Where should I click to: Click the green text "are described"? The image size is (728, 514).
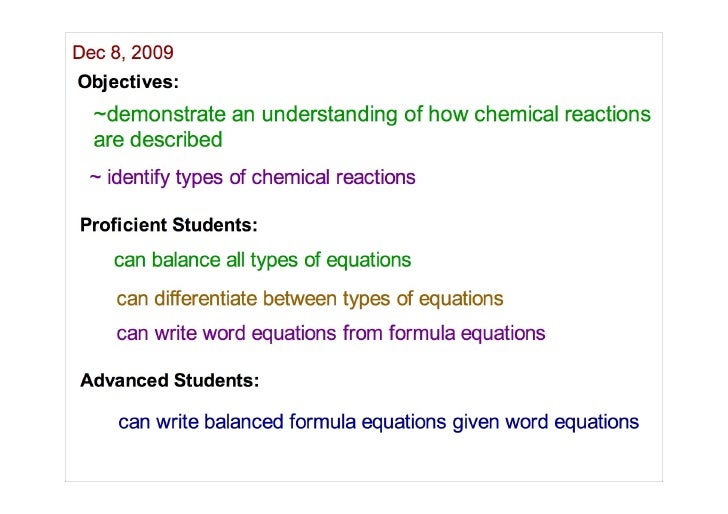pos(158,140)
